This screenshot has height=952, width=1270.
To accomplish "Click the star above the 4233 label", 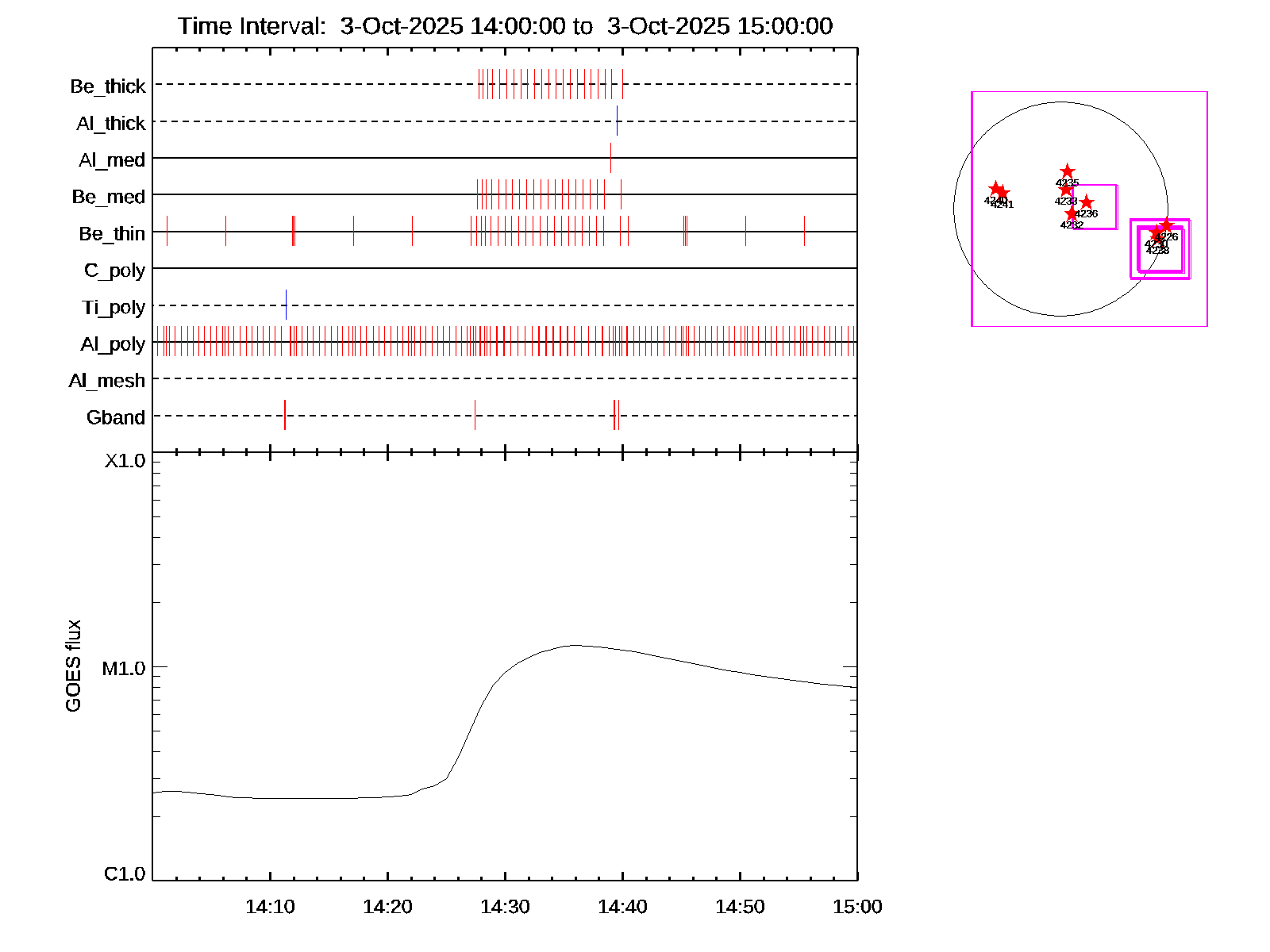I will 1066,190.
